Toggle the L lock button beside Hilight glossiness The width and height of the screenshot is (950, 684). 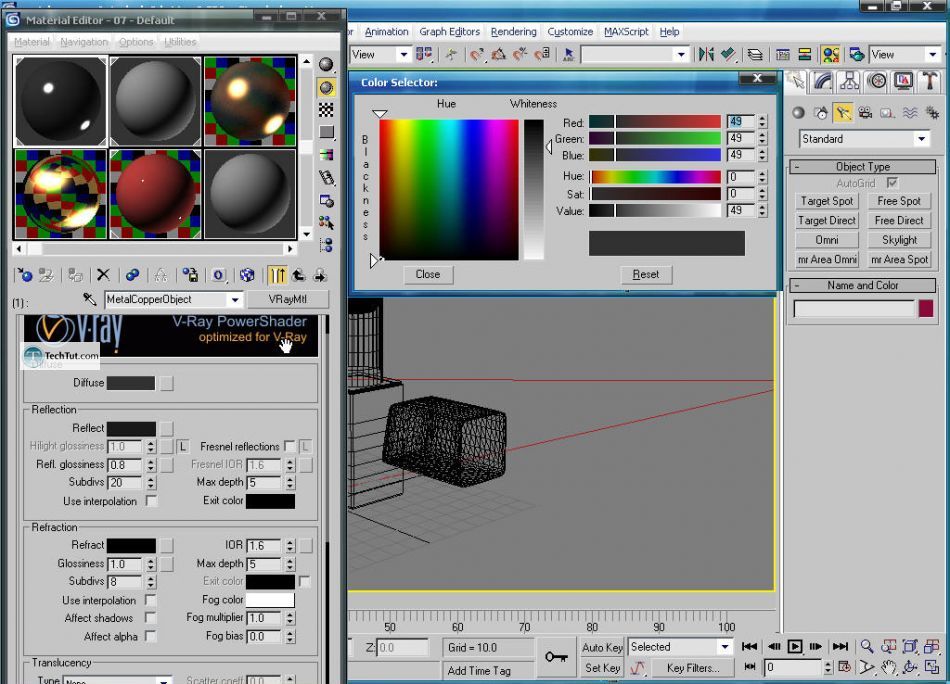[183, 447]
